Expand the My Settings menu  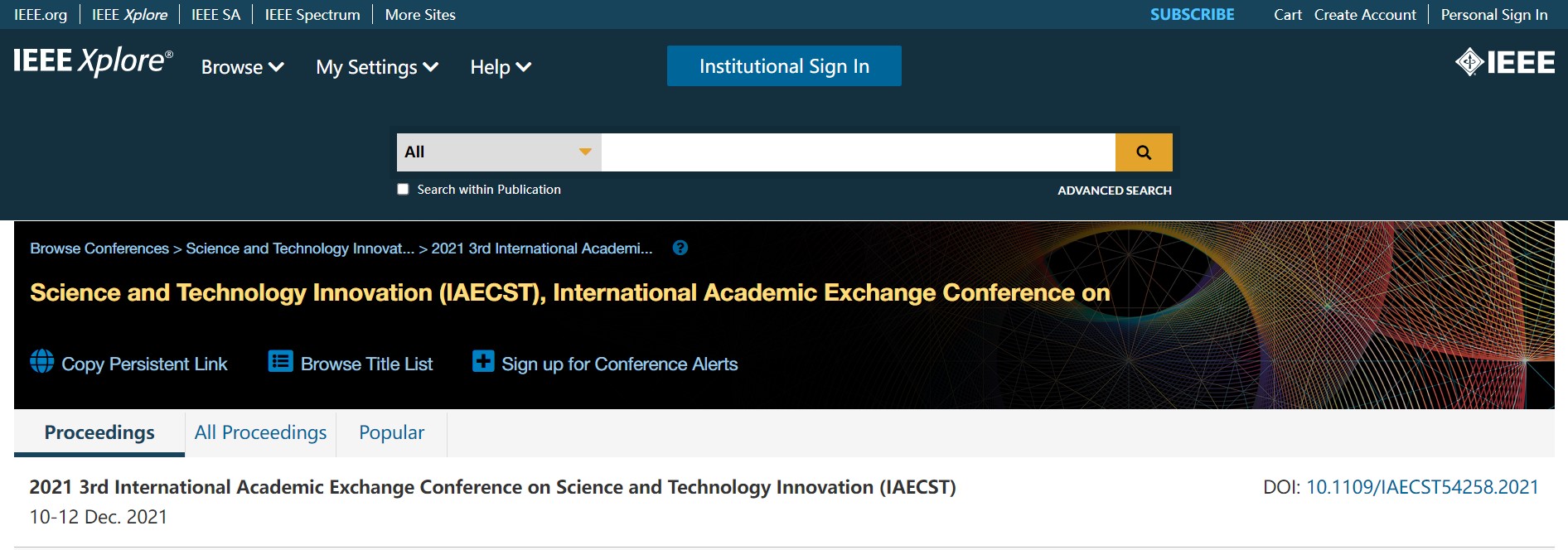coord(377,67)
